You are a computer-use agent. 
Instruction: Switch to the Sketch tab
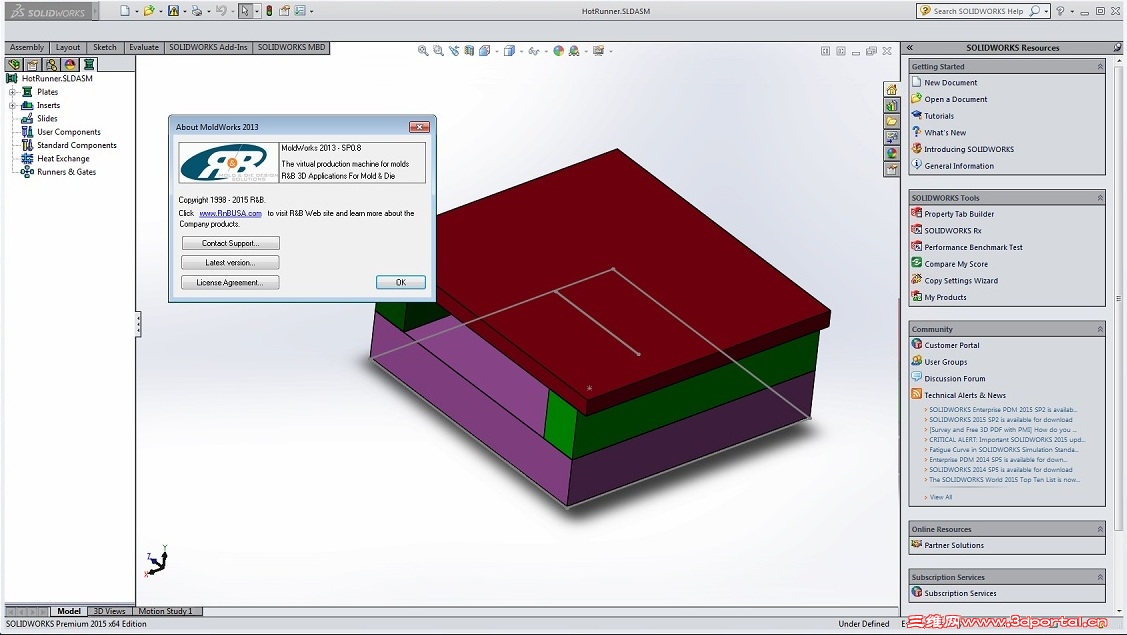click(x=105, y=47)
